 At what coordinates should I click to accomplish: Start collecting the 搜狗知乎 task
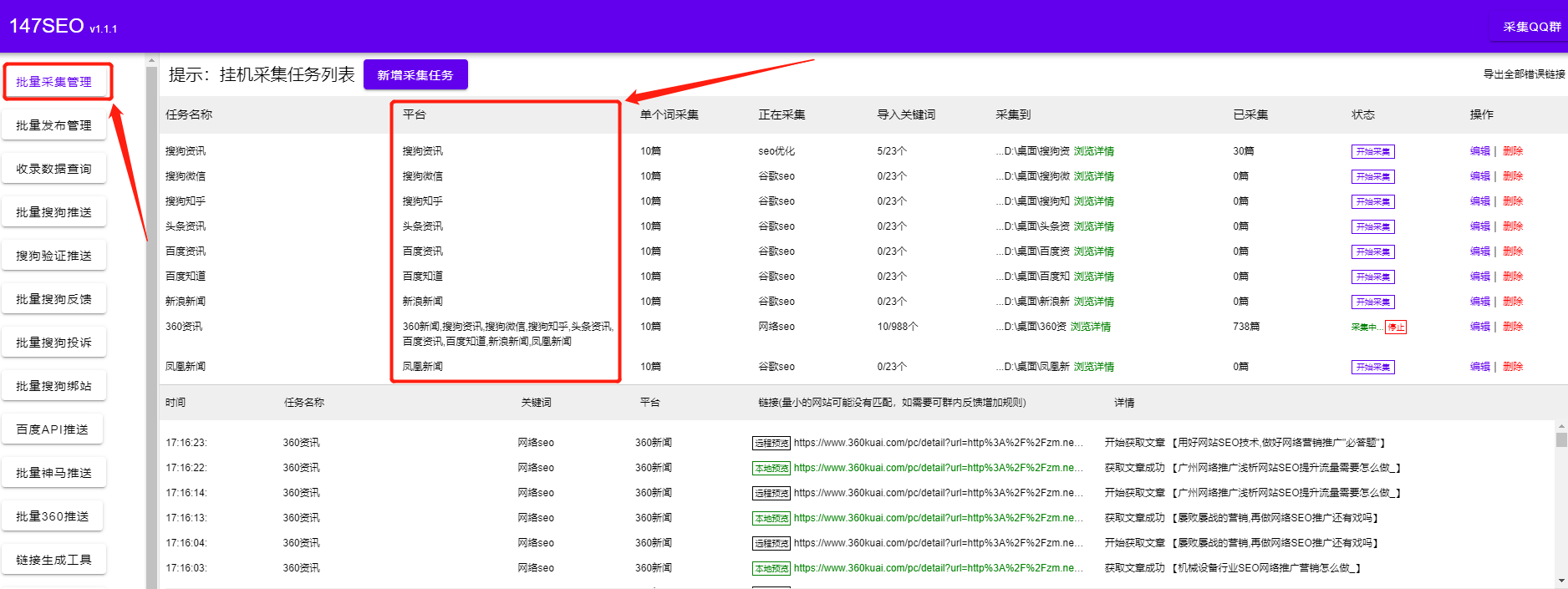(x=1372, y=202)
